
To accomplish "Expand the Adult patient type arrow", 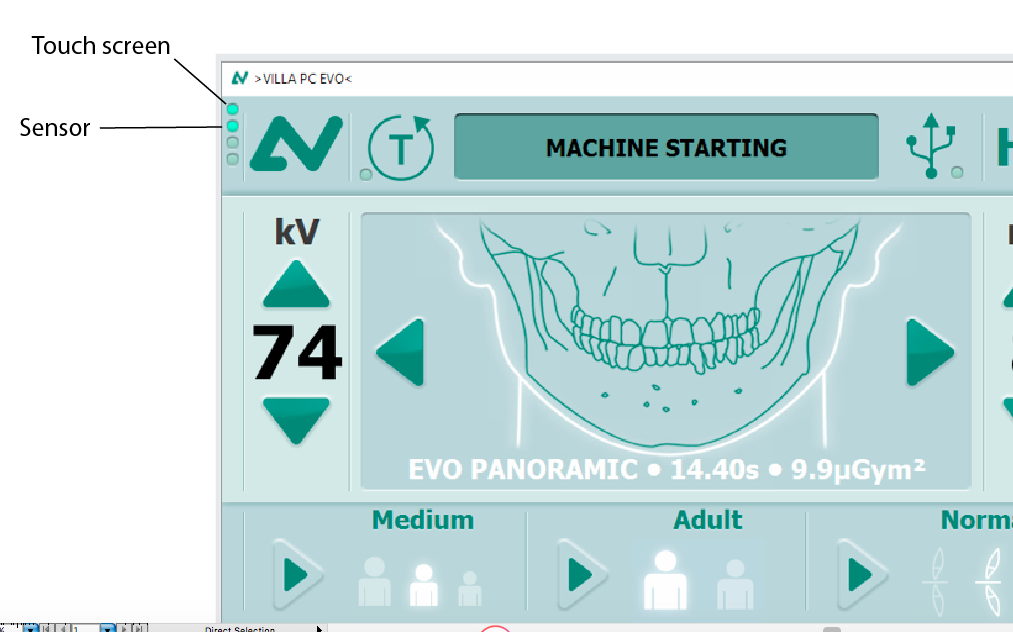I will pos(581,575).
